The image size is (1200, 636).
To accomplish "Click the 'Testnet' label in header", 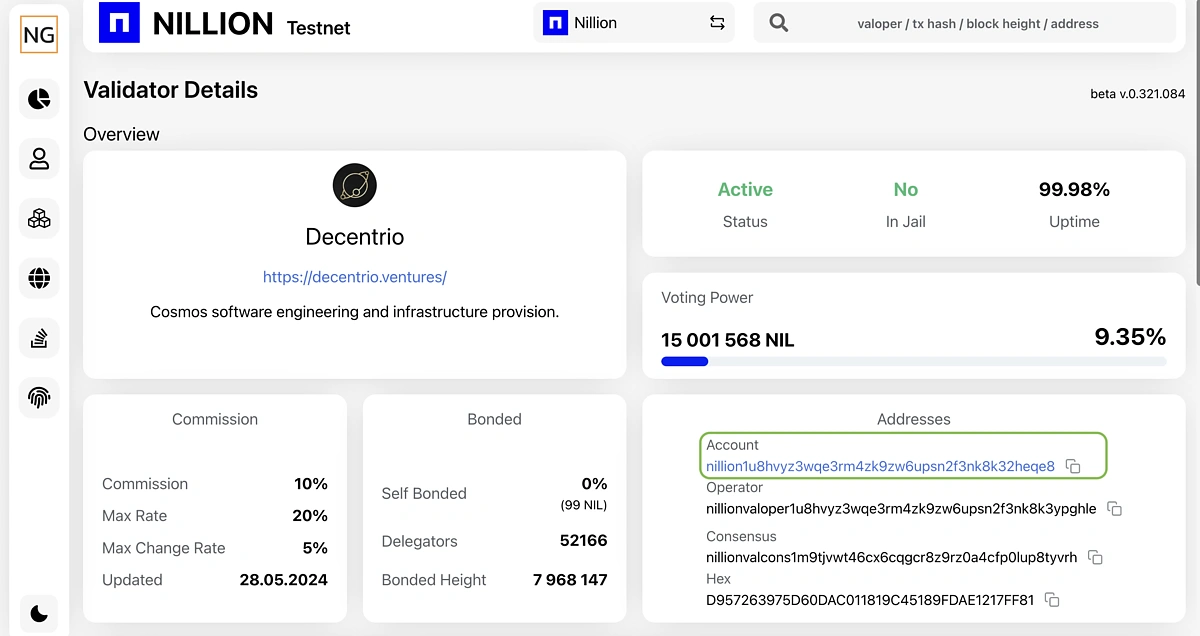I will [x=318, y=28].
